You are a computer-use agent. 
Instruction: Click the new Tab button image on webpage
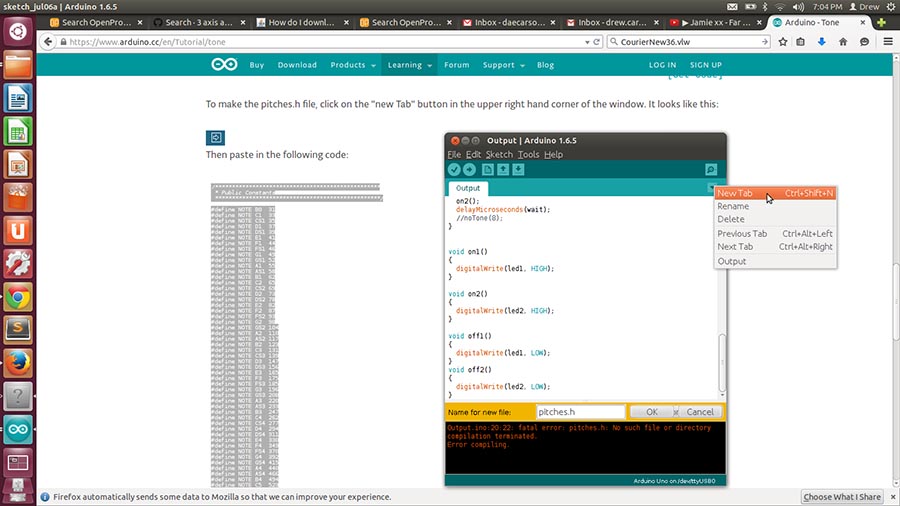[215, 138]
